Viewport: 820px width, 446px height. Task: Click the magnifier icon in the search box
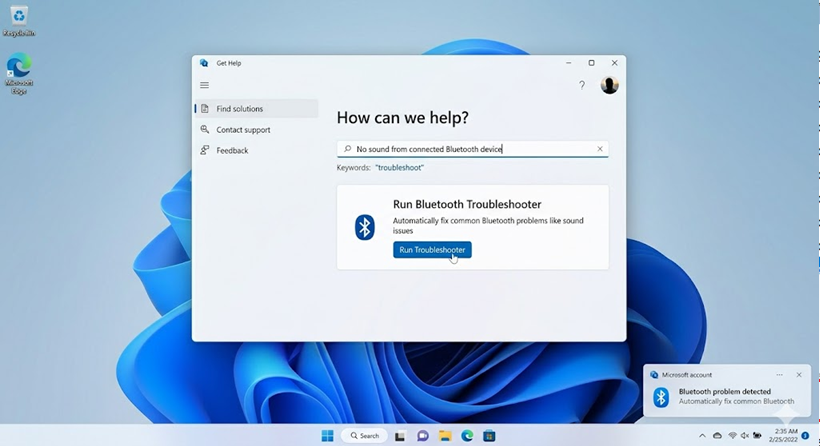point(347,149)
